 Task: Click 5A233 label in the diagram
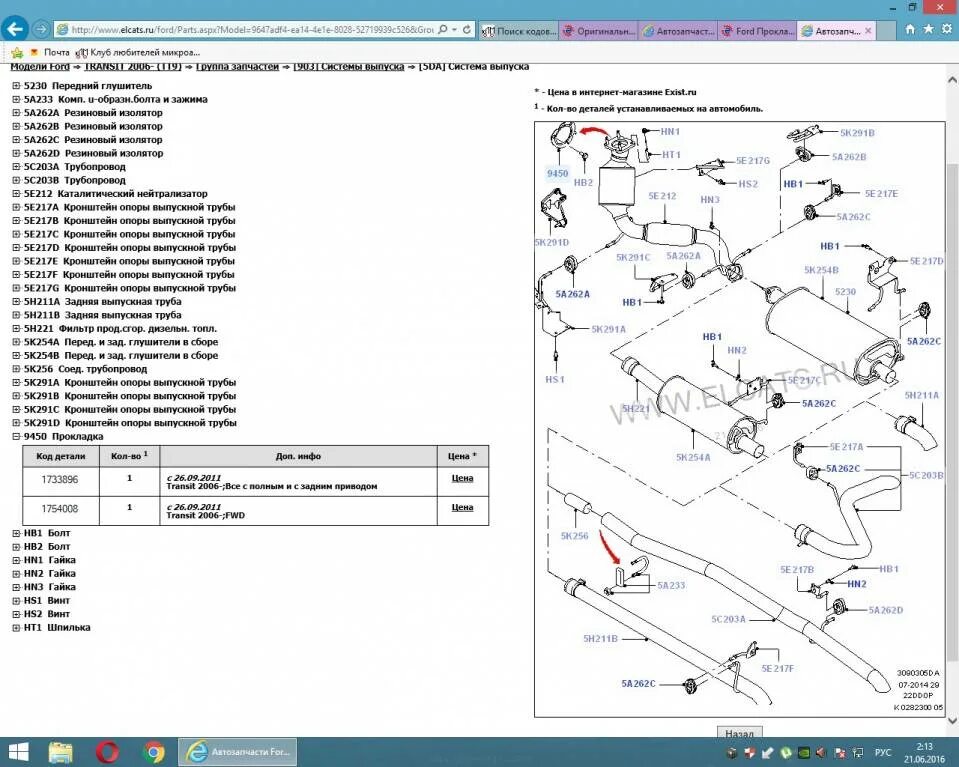[x=671, y=585]
